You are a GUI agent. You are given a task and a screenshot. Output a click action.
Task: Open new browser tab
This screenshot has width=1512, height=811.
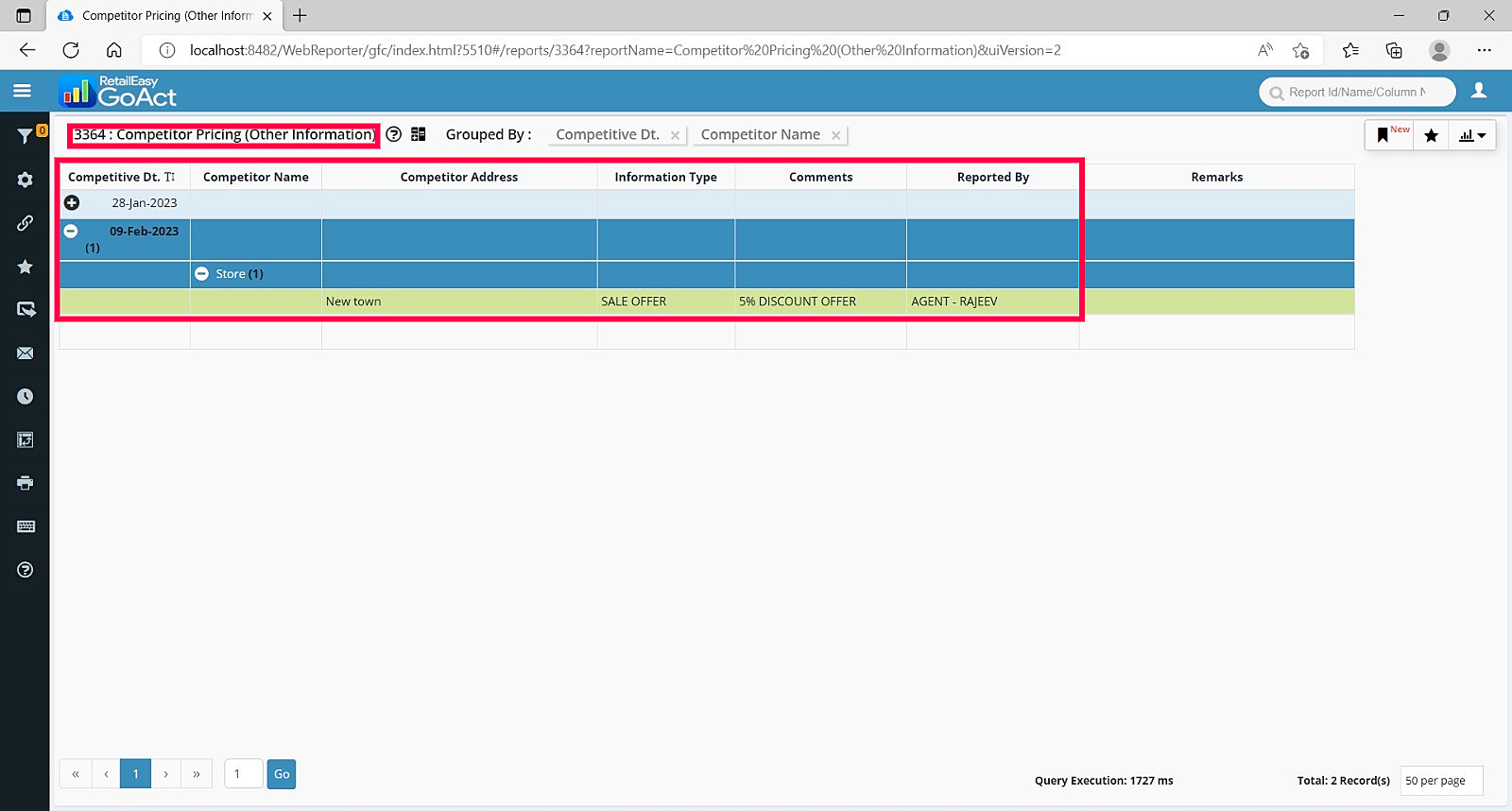(300, 15)
